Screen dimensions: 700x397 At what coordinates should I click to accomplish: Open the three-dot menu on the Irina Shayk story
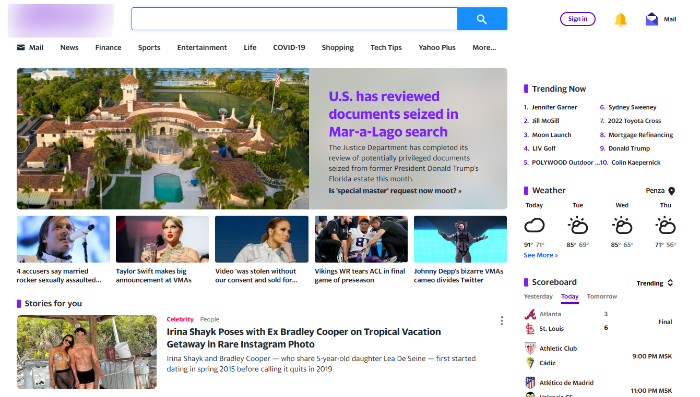(502, 321)
